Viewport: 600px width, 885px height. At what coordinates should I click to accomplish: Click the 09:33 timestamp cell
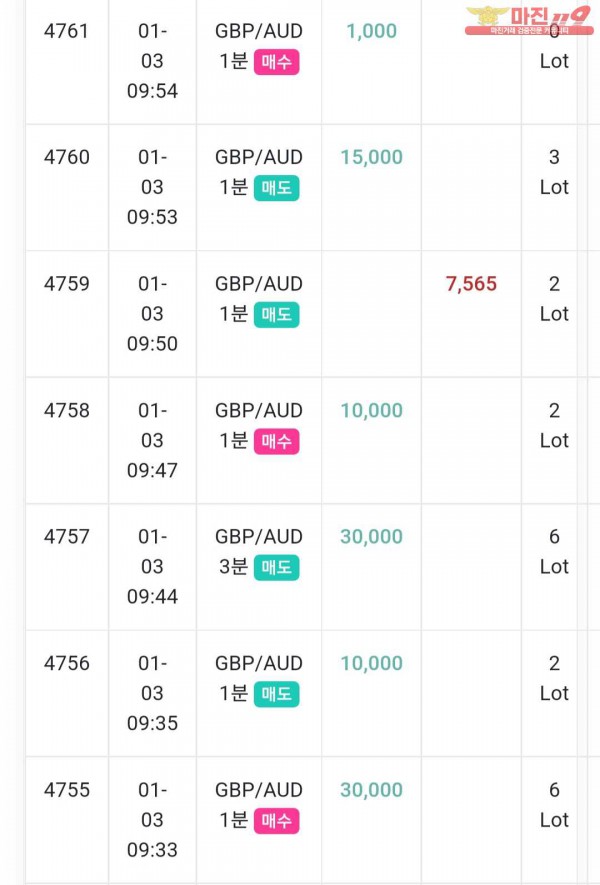[x=152, y=820]
